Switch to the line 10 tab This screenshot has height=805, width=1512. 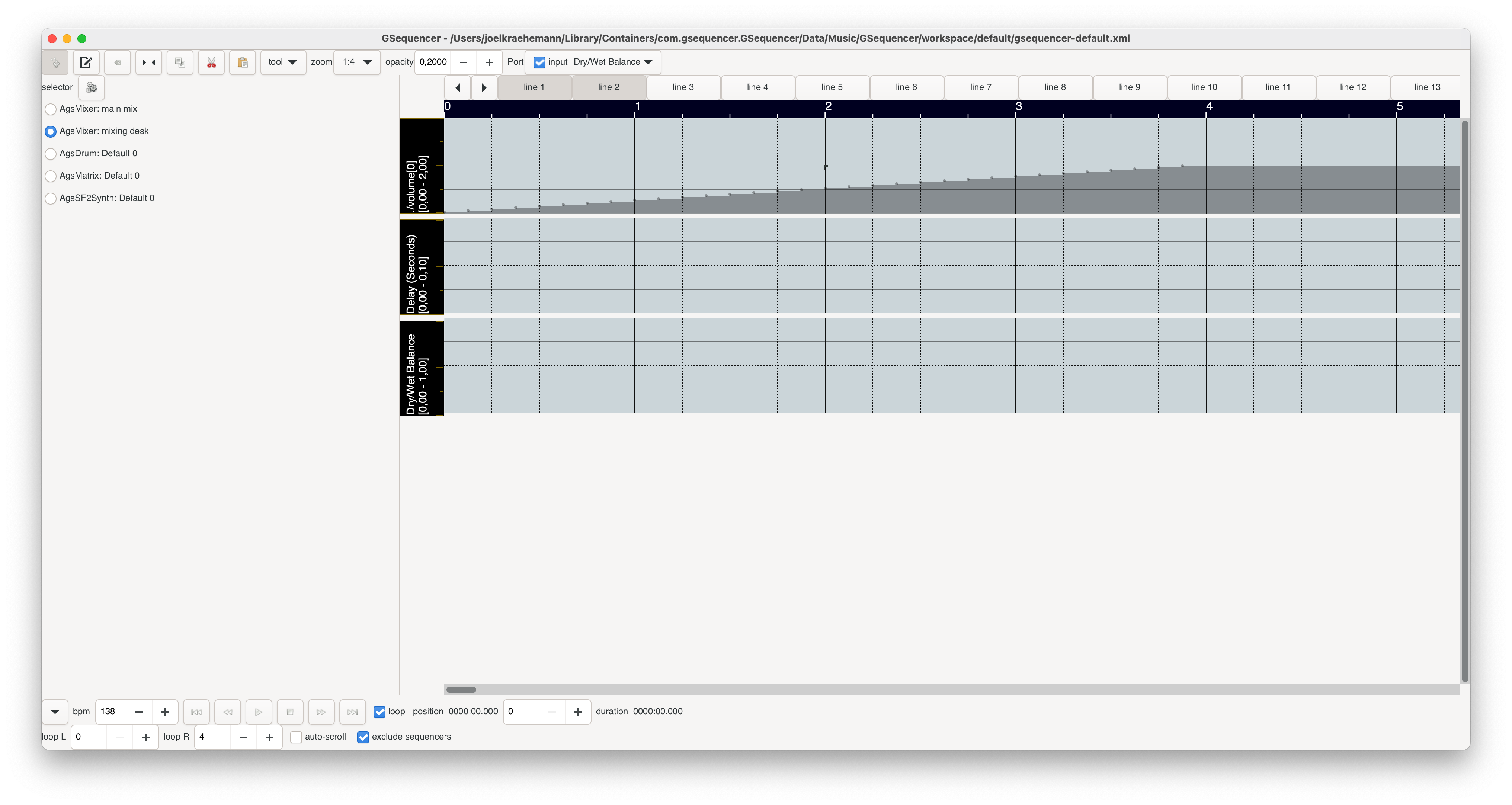coord(1204,87)
